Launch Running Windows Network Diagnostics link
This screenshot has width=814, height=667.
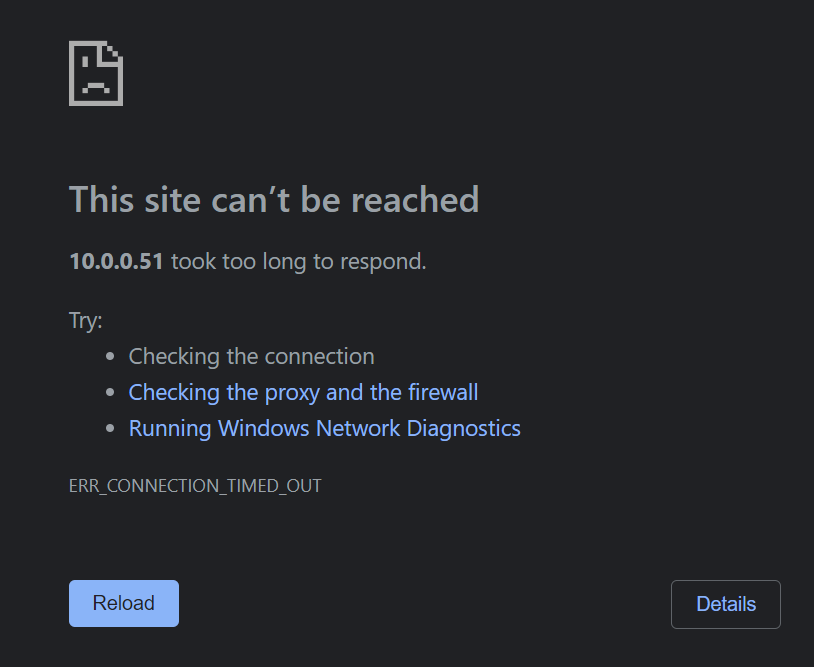[x=324, y=428]
